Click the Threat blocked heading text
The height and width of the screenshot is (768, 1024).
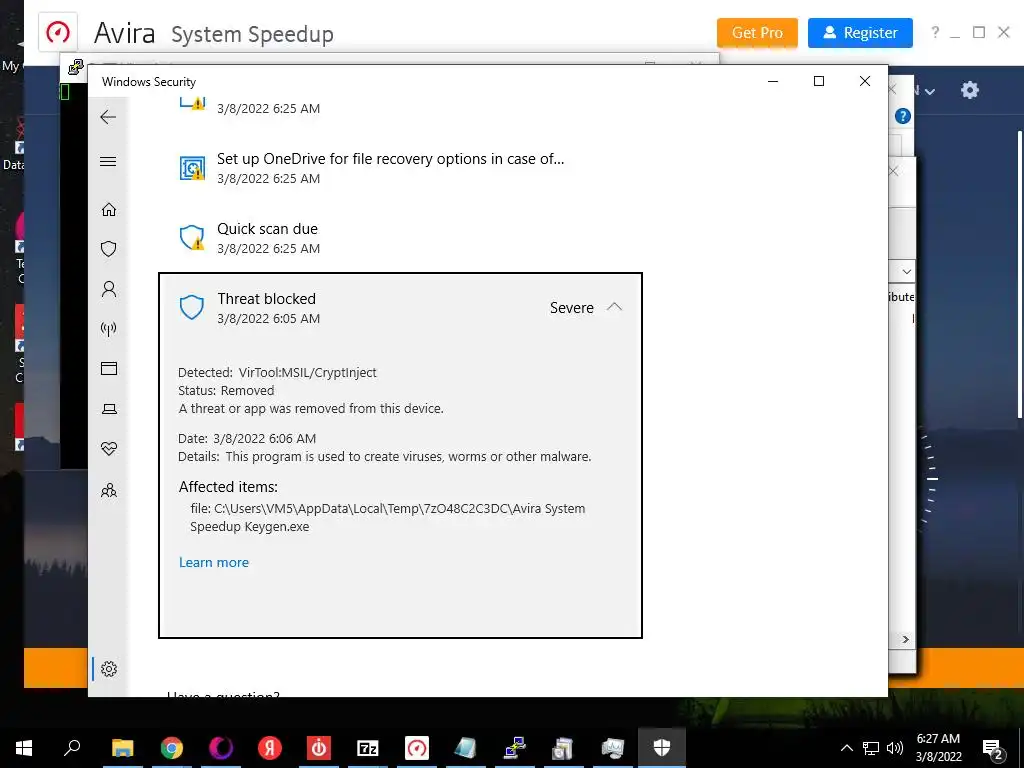[x=266, y=298]
